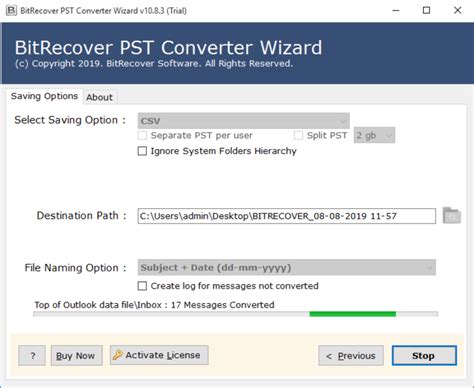The width and height of the screenshot is (474, 388).
Task: Go back with the Previous button
Action: point(351,356)
